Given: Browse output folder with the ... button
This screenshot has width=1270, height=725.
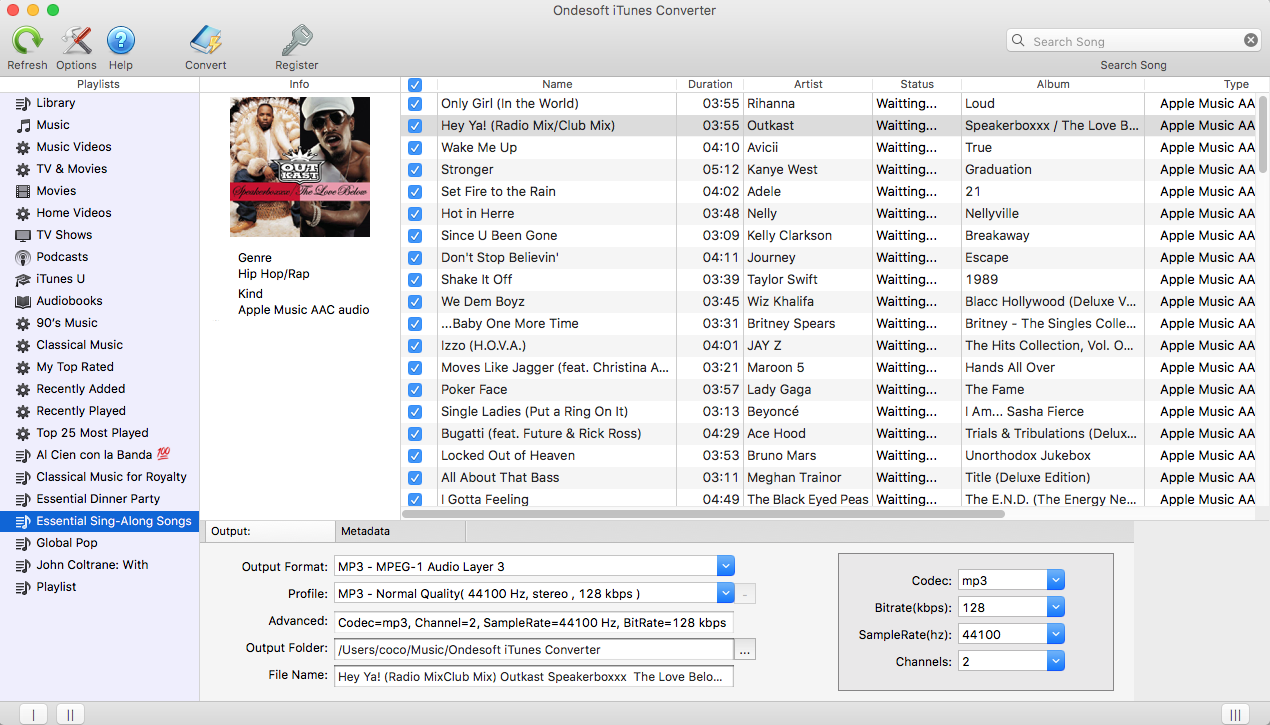Looking at the screenshot, I should 746,650.
